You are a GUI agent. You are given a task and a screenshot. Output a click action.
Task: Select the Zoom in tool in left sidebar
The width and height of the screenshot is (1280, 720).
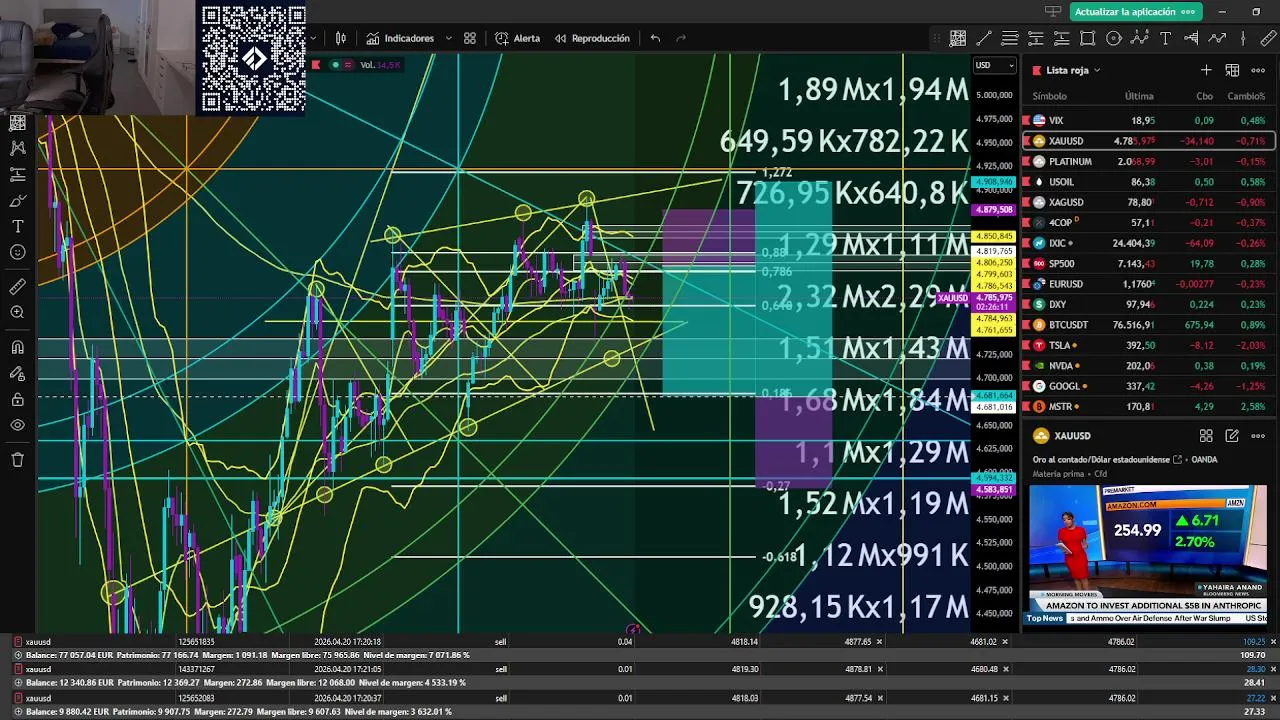pyautogui.click(x=17, y=313)
